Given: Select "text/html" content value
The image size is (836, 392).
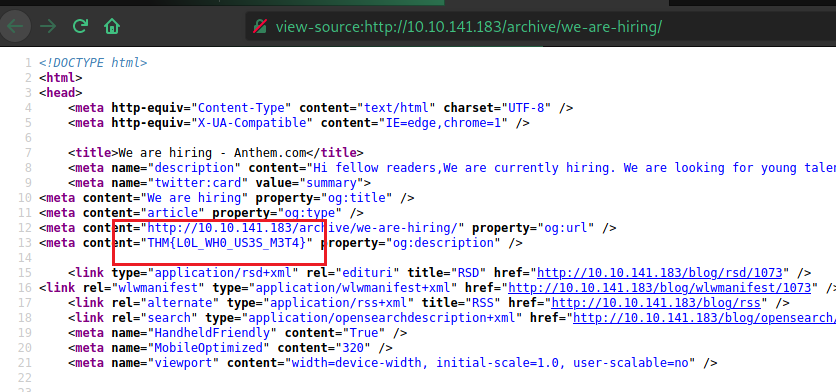Looking at the screenshot, I should point(396,108).
